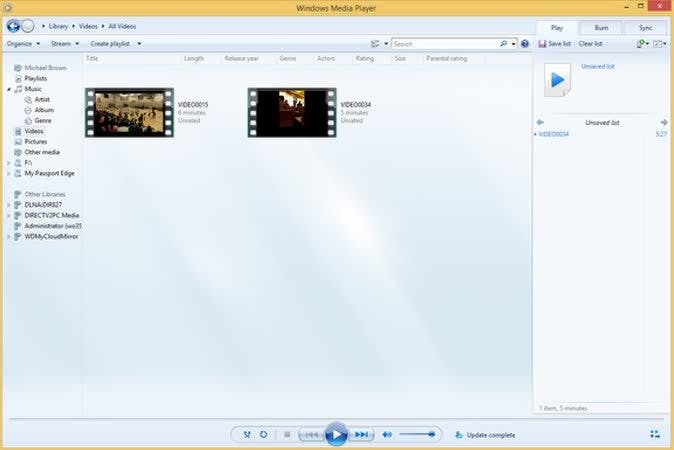Image resolution: width=674 pixels, height=450 pixels.
Task: Select the VIDEO0034 thumbnail
Action: click(292, 113)
